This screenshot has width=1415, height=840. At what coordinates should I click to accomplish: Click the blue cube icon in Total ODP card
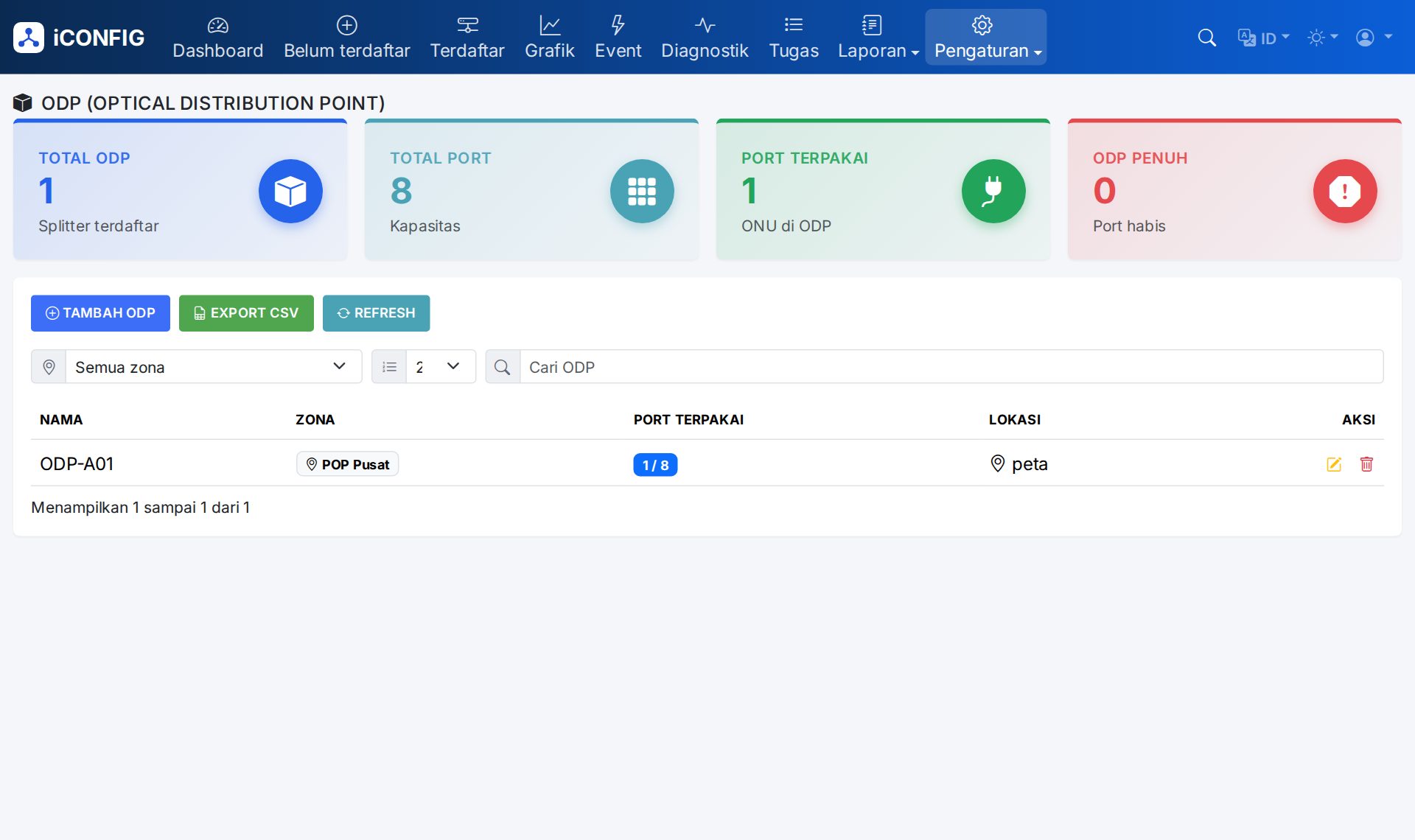(x=290, y=191)
